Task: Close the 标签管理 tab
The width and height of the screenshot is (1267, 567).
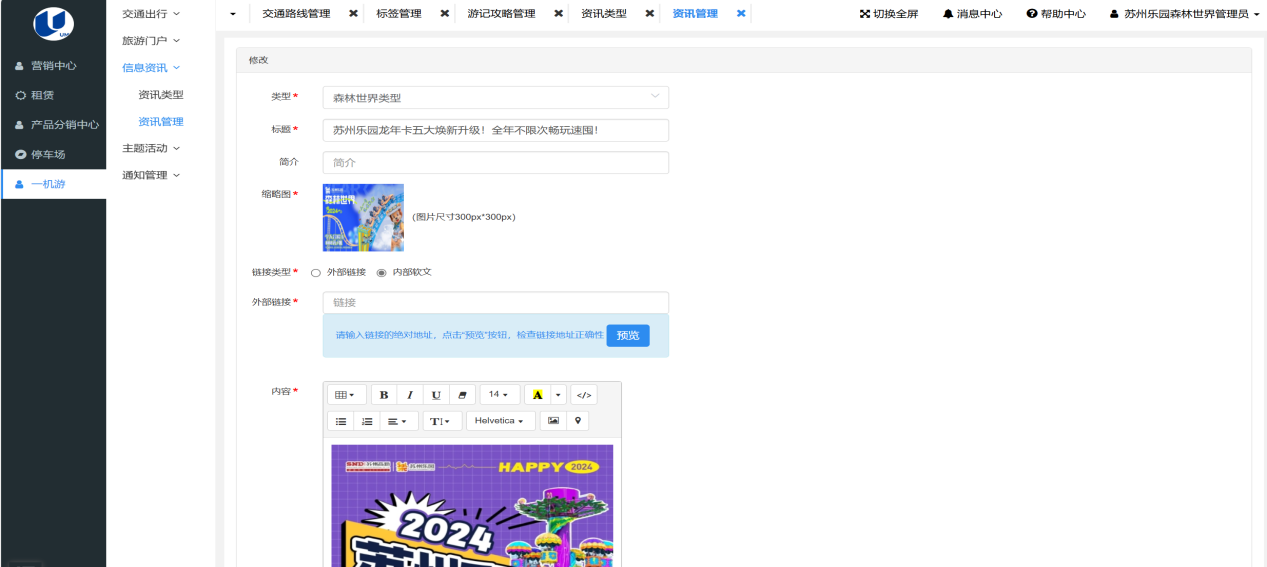Action: tap(444, 14)
